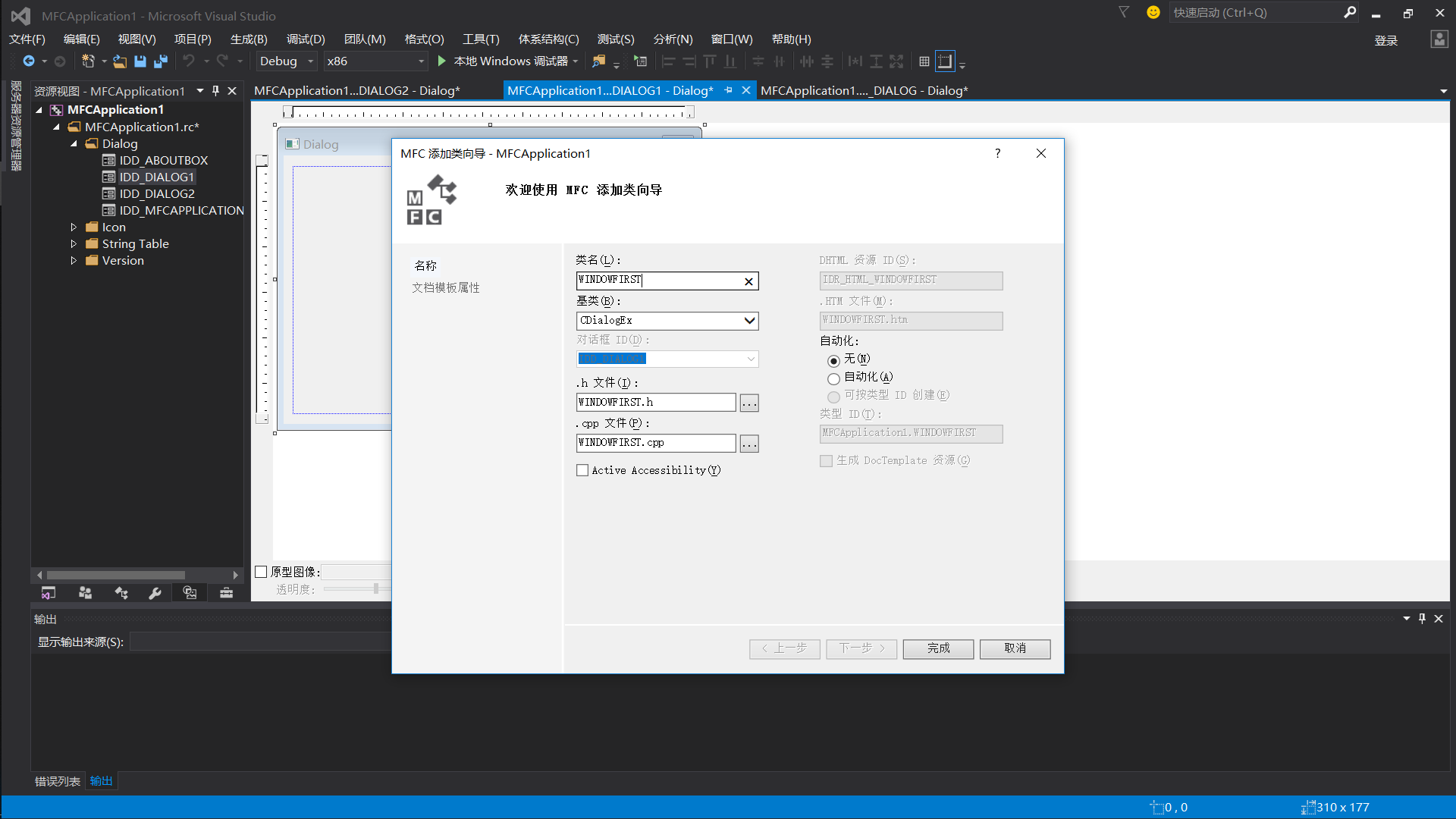The image size is (1456, 819).
Task: Start the local Windows debugger play button
Action: click(441, 61)
